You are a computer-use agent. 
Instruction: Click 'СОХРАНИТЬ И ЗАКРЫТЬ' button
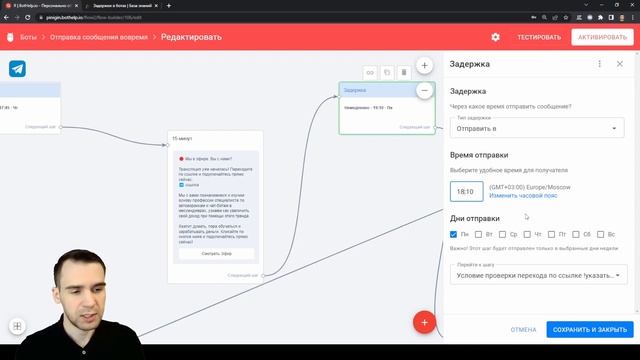pyautogui.click(x=590, y=329)
